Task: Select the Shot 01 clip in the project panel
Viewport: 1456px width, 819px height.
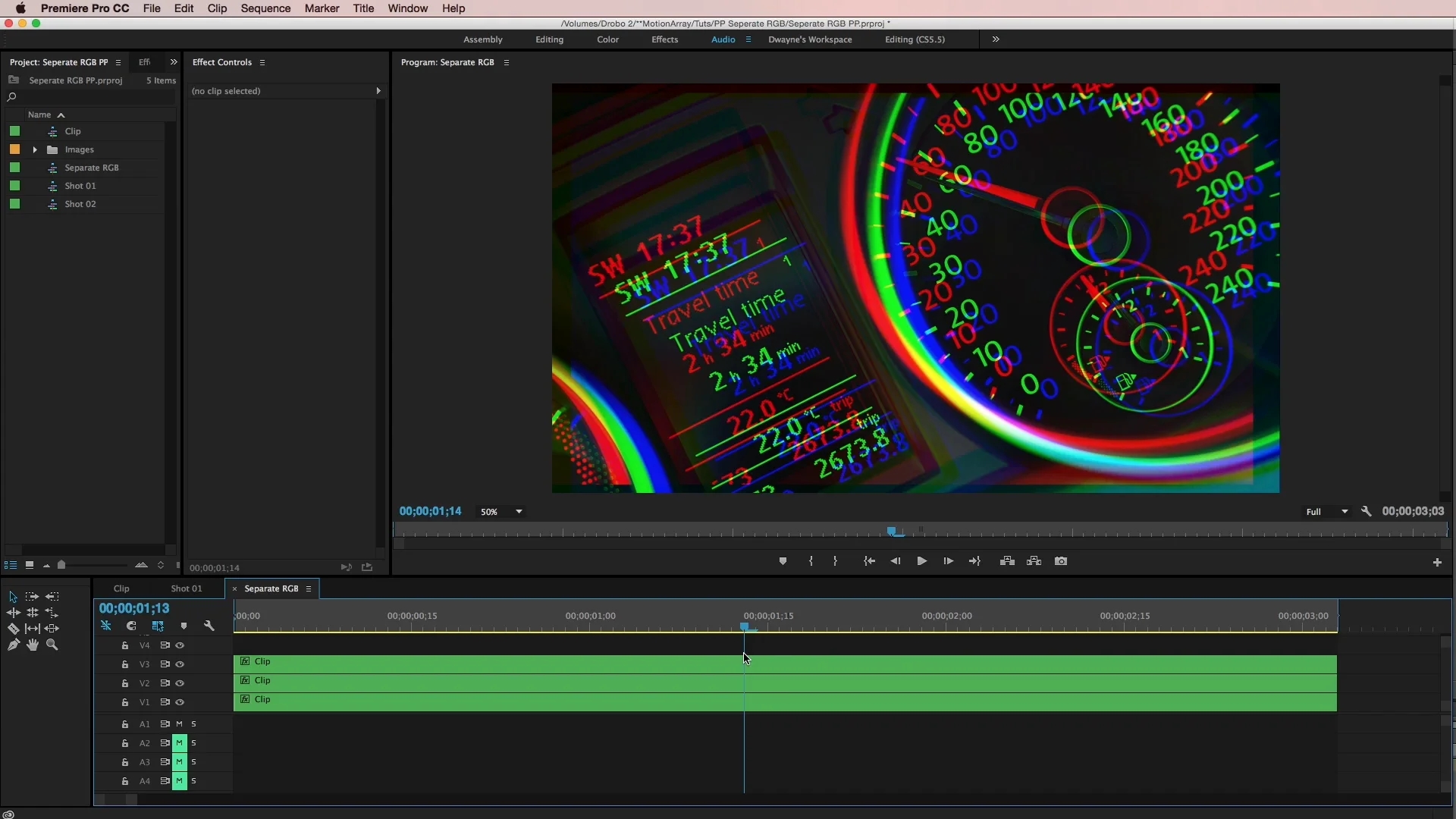Action: (80, 186)
